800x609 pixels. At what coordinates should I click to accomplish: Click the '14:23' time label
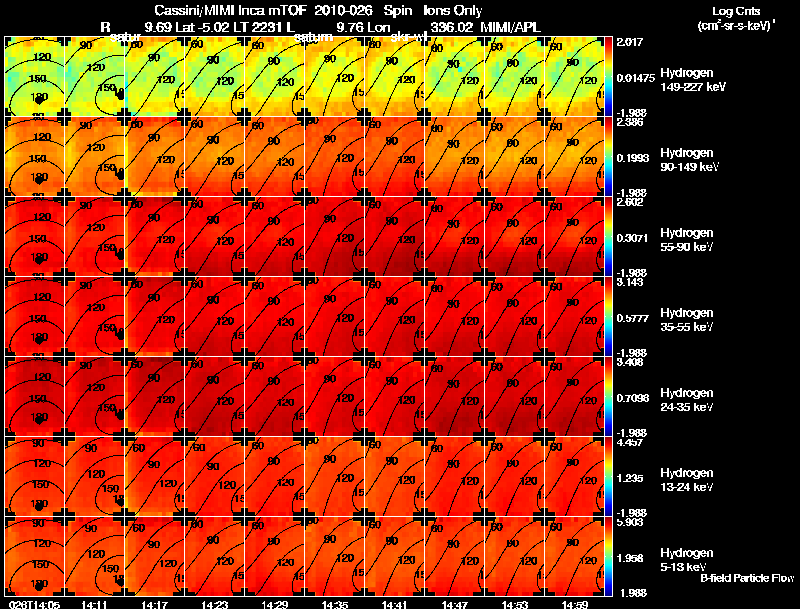tap(214, 605)
